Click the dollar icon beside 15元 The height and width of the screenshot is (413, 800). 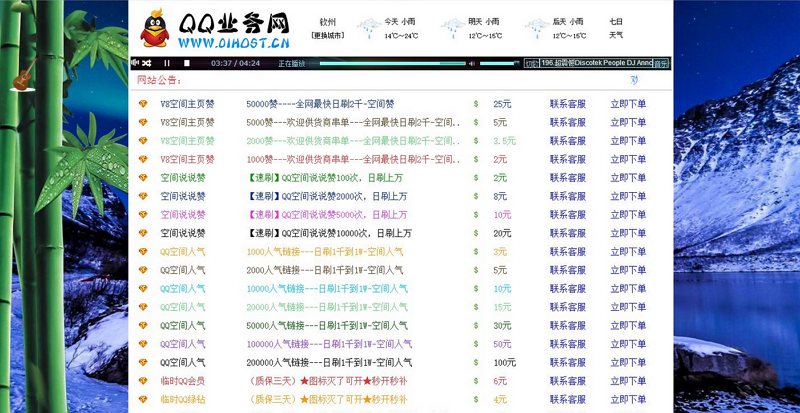(x=476, y=307)
